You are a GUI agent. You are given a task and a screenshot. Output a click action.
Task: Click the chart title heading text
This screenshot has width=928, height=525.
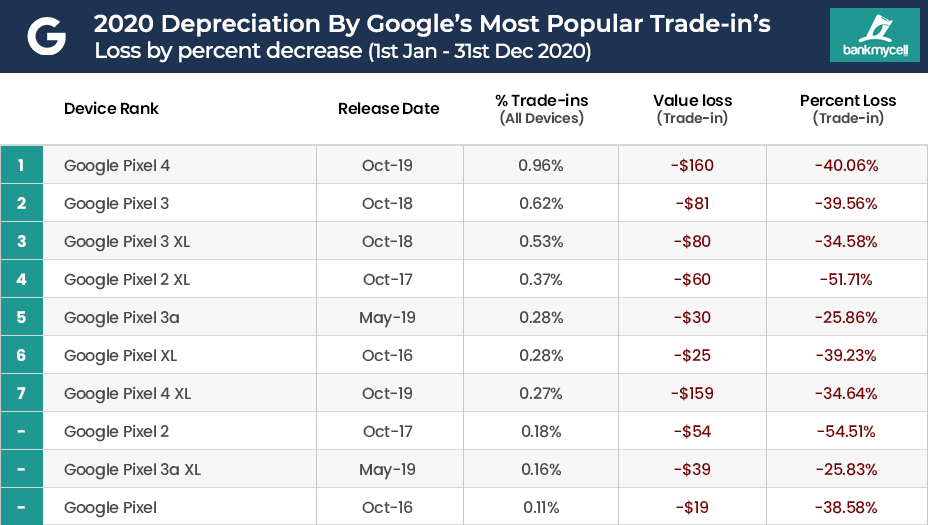(432, 24)
